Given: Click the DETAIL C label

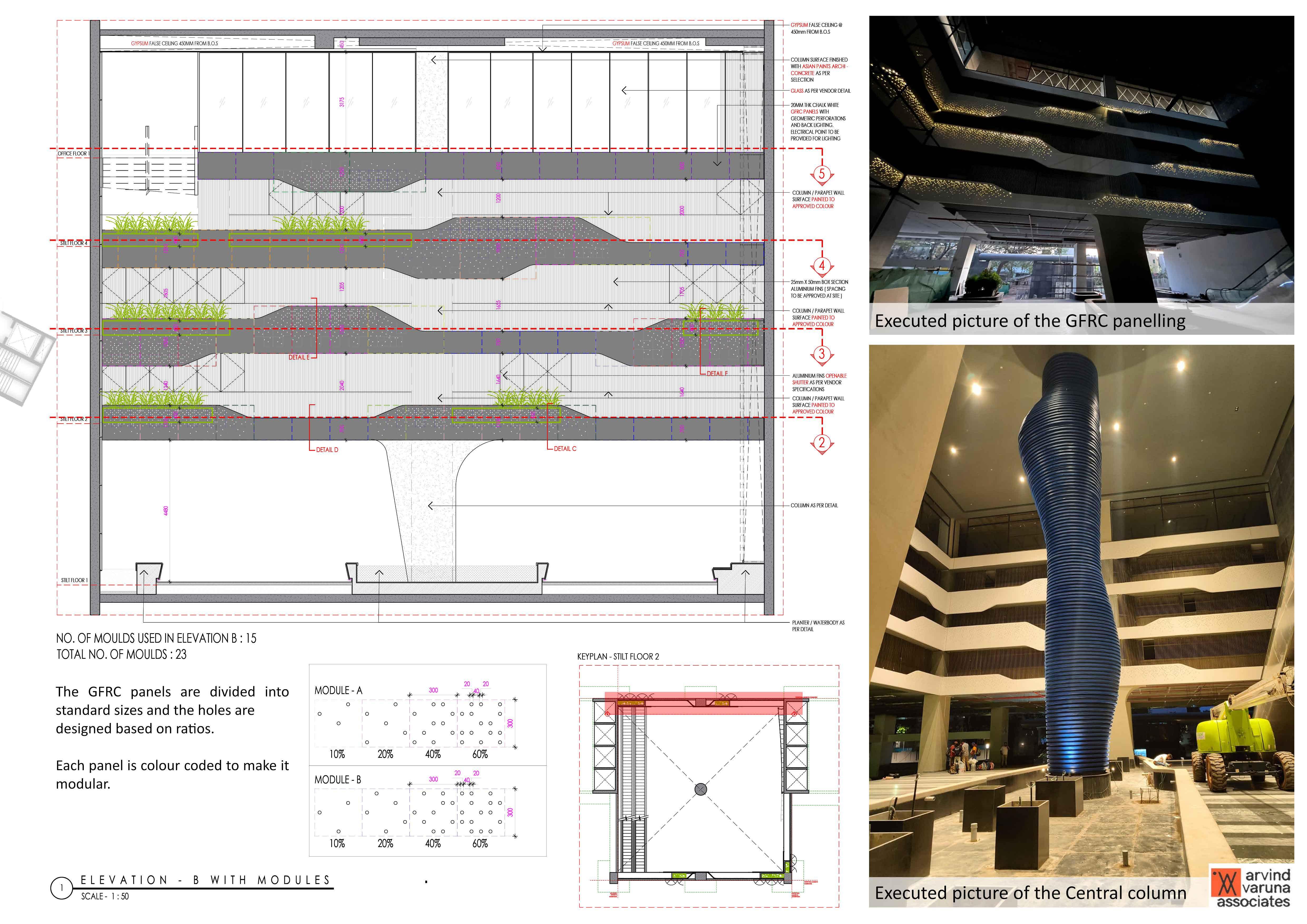Looking at the screenshot, I should [565, 448].
